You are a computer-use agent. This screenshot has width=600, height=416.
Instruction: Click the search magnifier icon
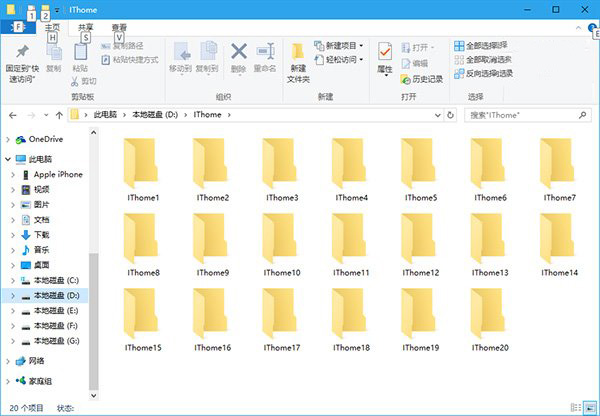click(583, 115)
